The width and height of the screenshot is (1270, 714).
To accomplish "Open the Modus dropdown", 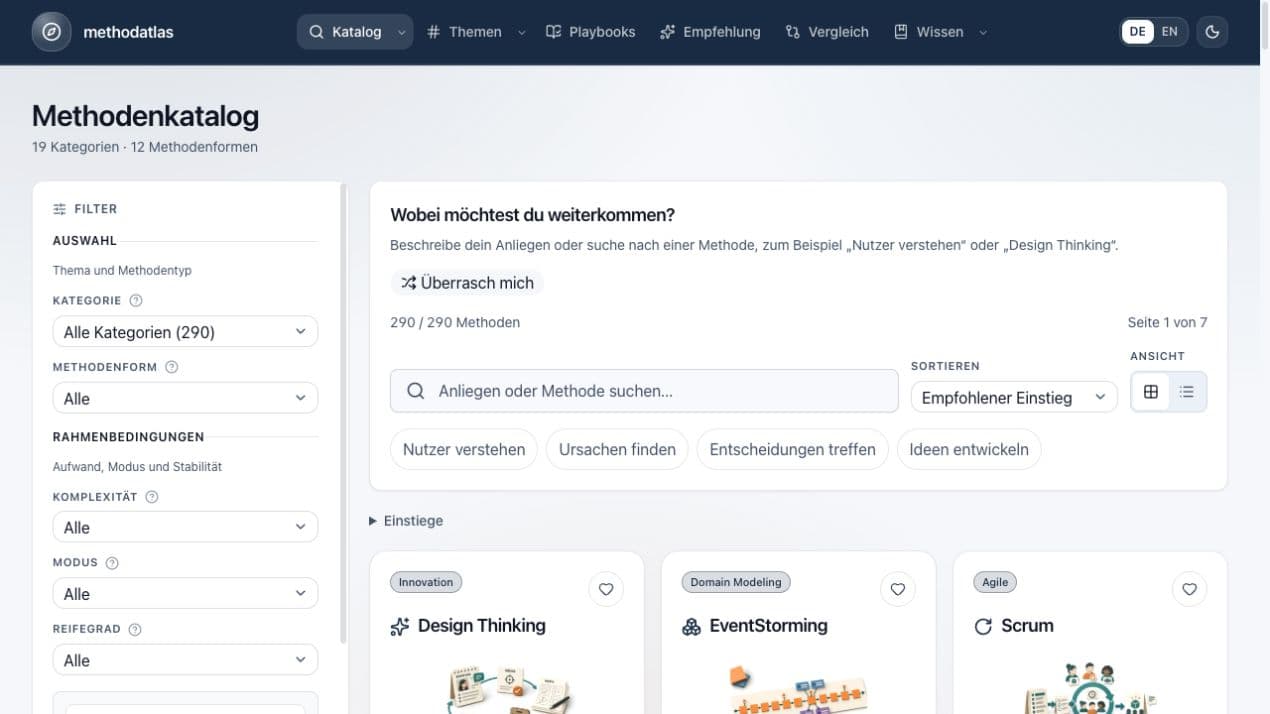I will 185,594.
